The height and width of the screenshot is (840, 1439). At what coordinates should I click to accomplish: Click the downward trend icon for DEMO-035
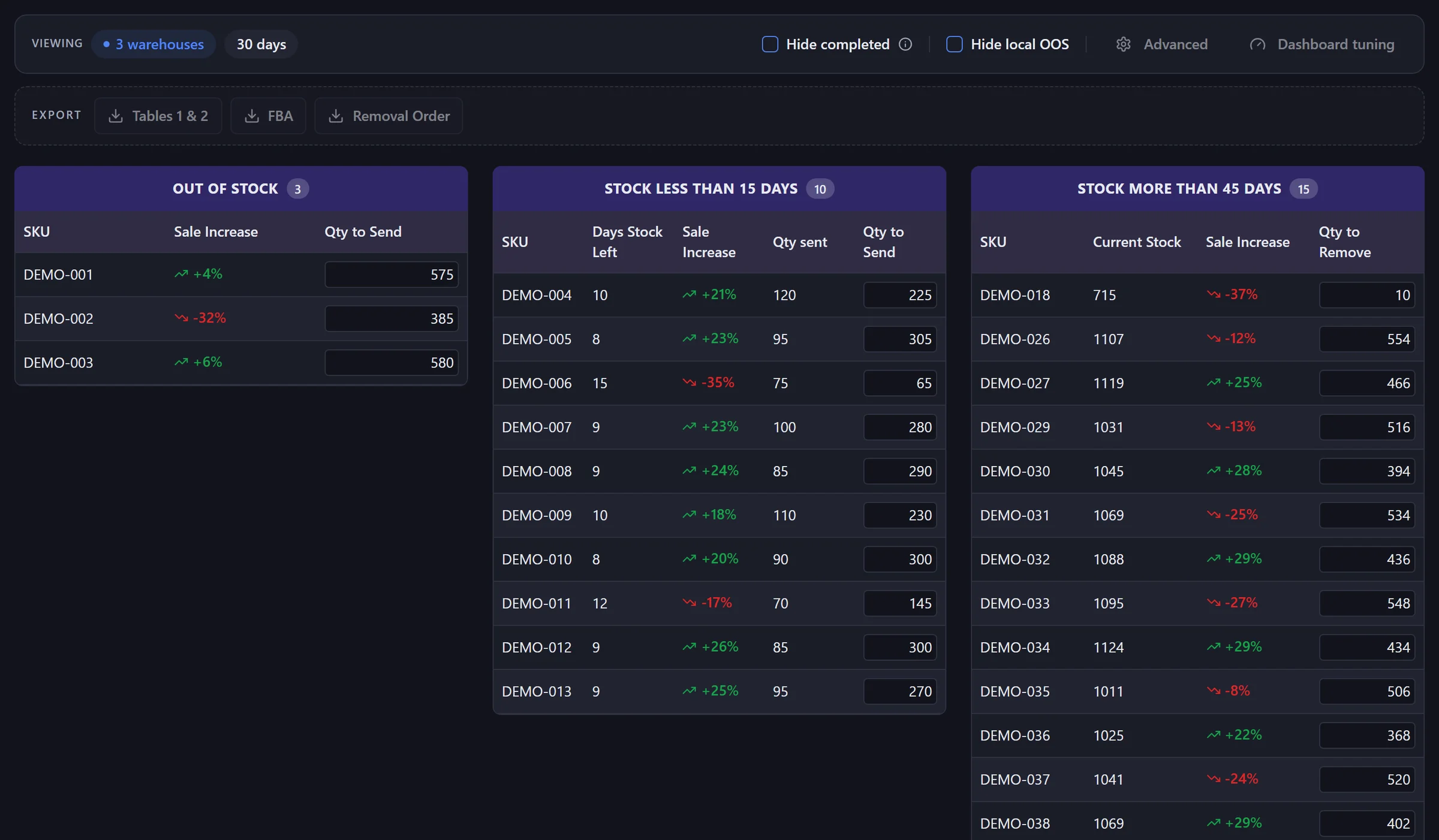[1214, 691]
